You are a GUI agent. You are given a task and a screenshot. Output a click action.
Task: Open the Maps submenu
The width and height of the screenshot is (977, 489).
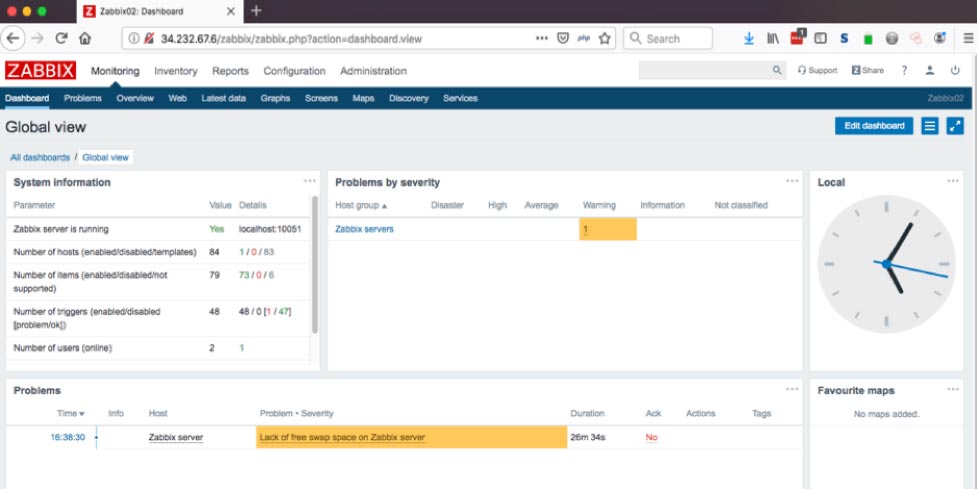pyautogui.click(x=363, y=98)
